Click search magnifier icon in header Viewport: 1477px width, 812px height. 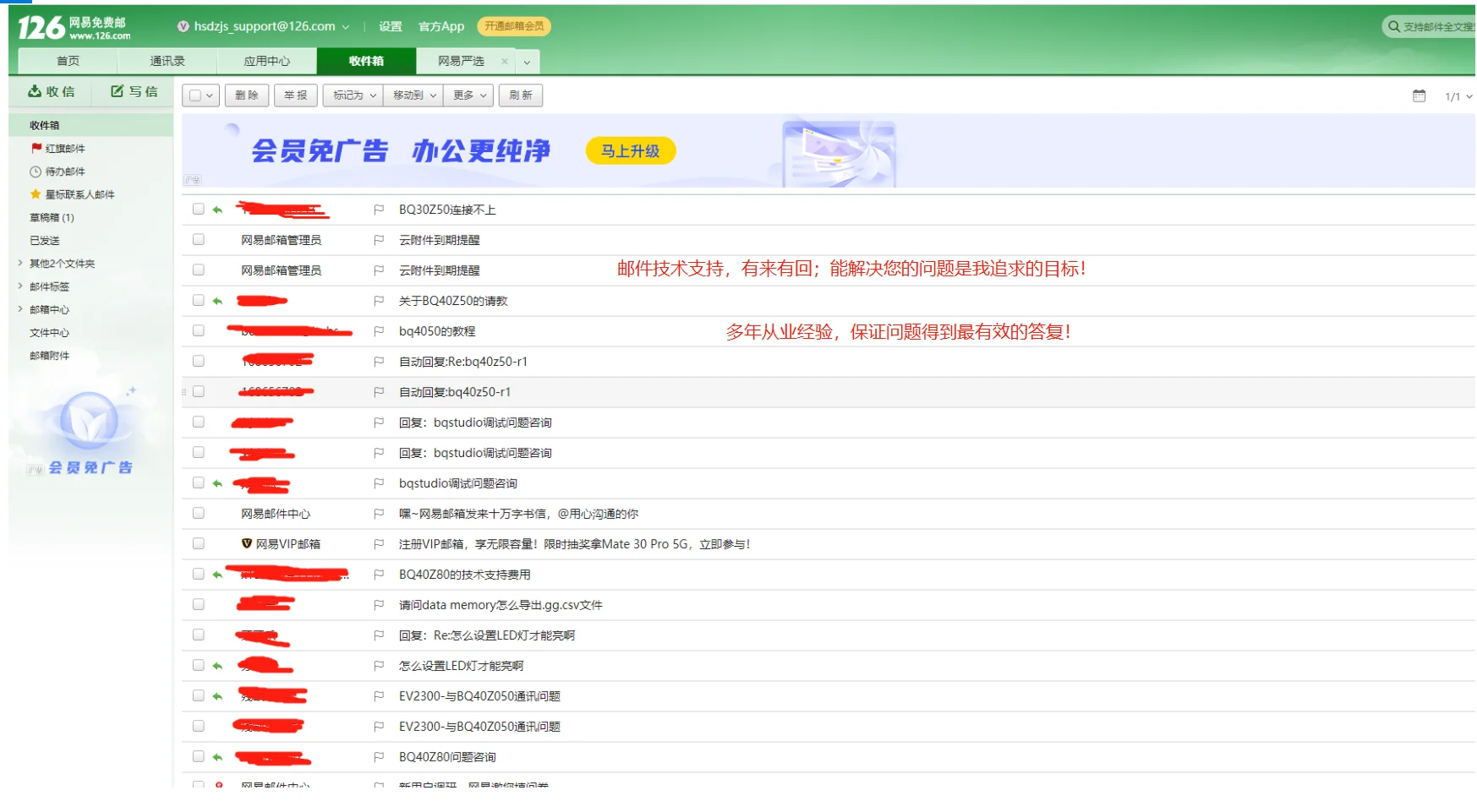click(x=1393, y=27)
